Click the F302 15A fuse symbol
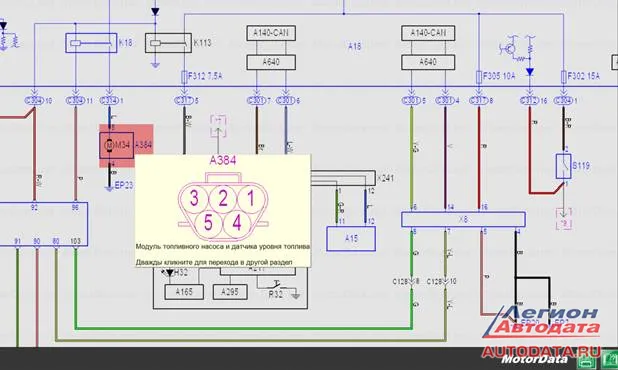This screenshot has height=370, width=618. [564, 76]
